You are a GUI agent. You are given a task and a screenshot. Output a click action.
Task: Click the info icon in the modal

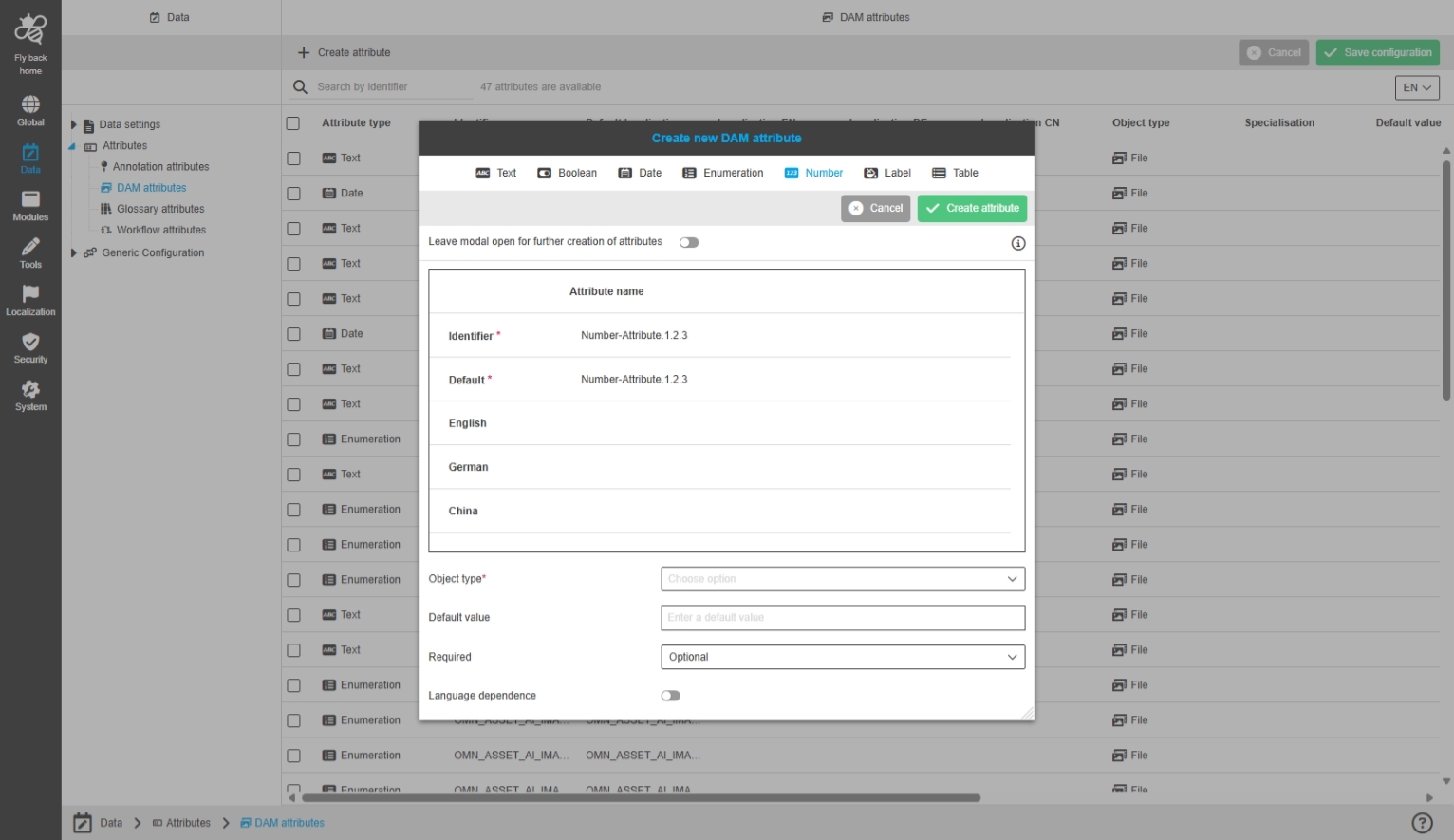[x=1017, y=243]
